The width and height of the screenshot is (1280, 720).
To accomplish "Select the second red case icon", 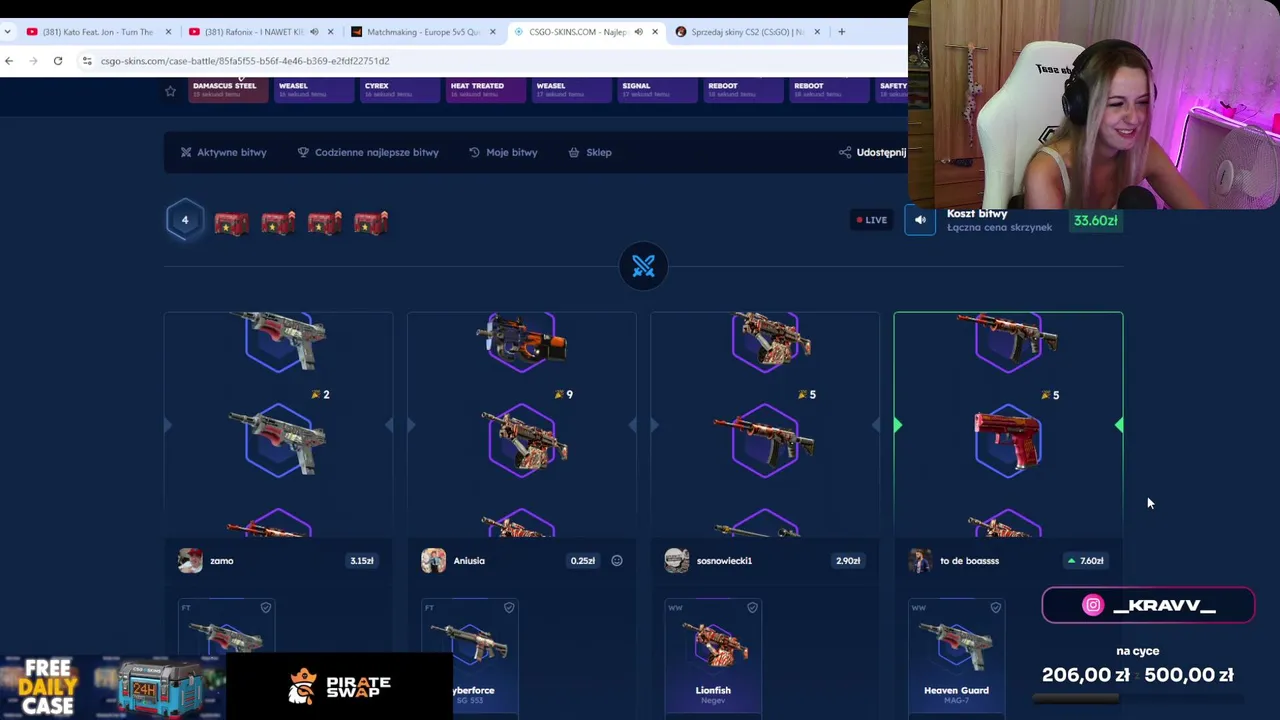I will 278,222.
